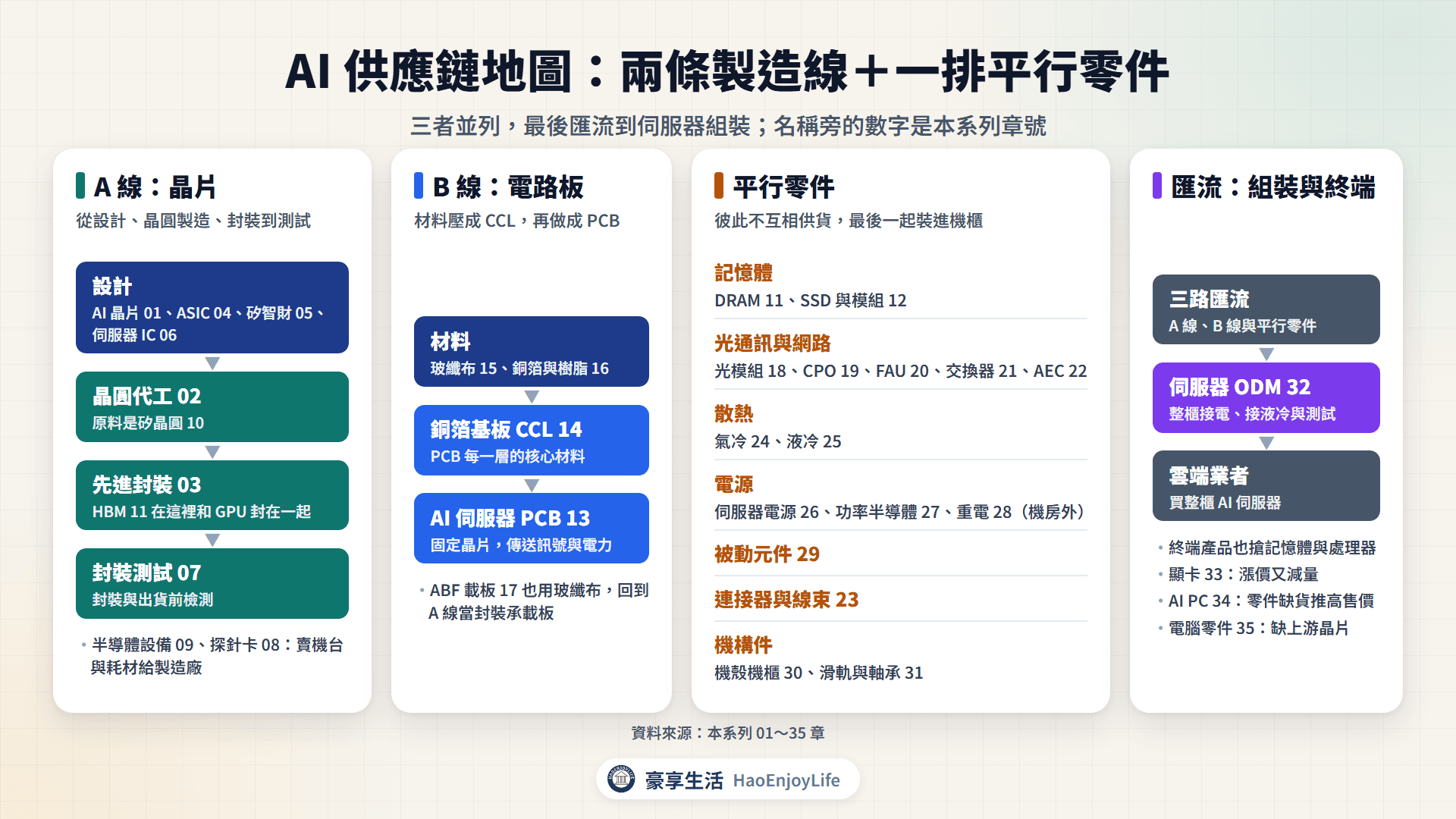Select the 銅箔基板 CCL 14 box
The height and width of the screenshot is (819, 1456).
532,441
